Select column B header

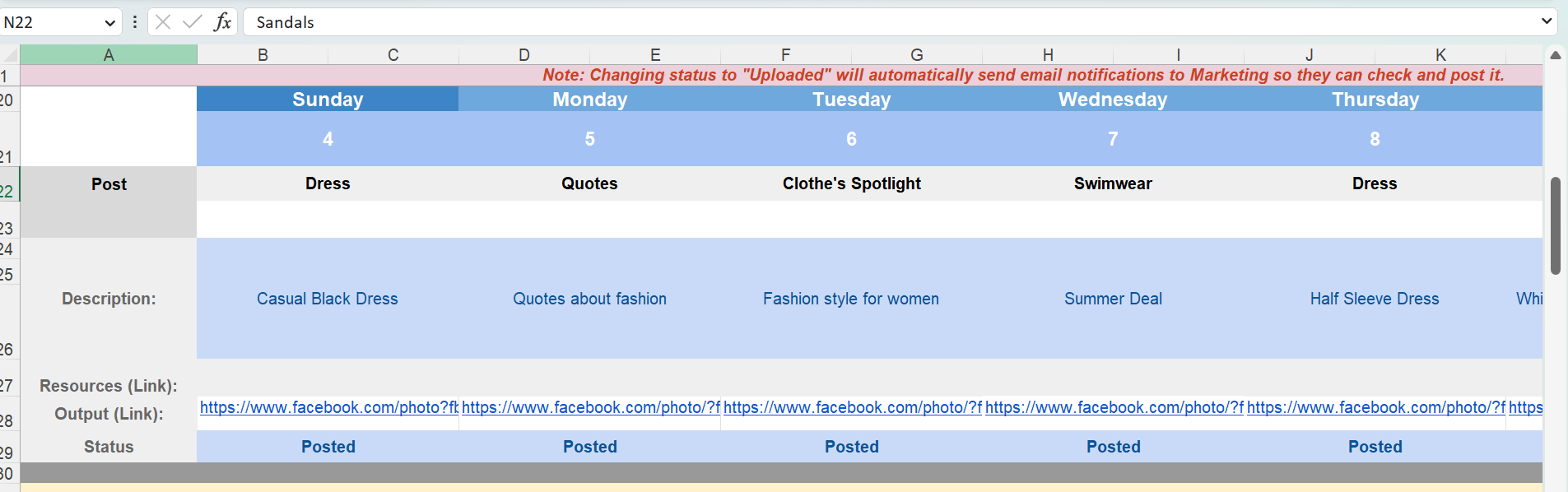[263, 55]
